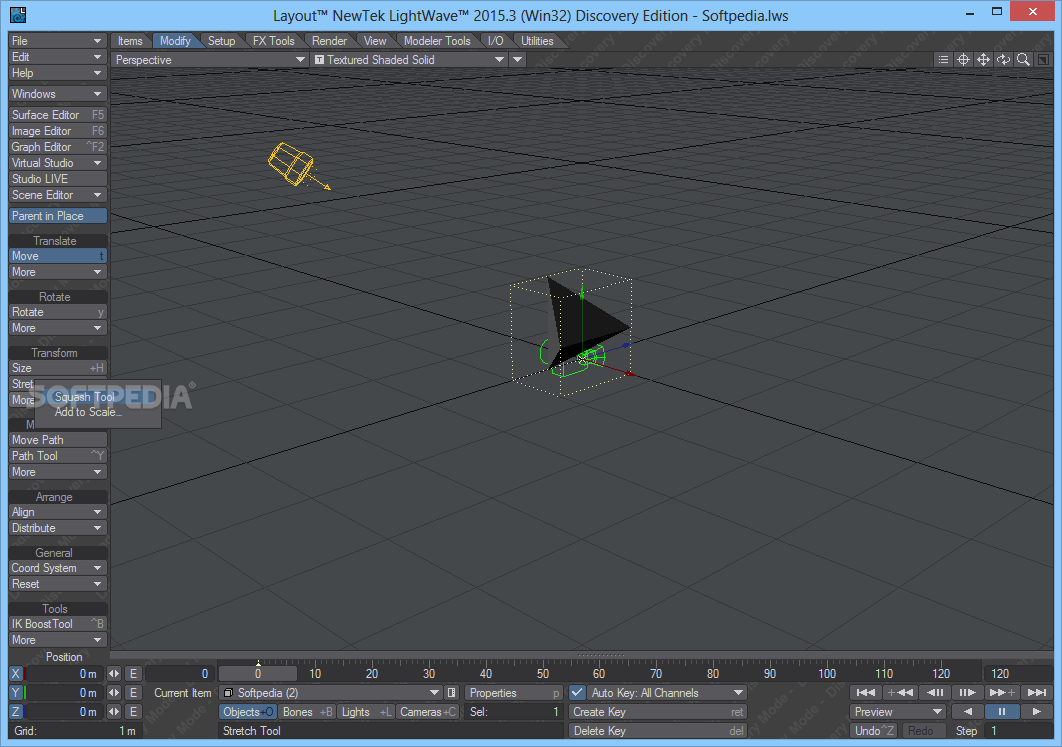Switch to the FX Tools tab

(x=274, y=41)
